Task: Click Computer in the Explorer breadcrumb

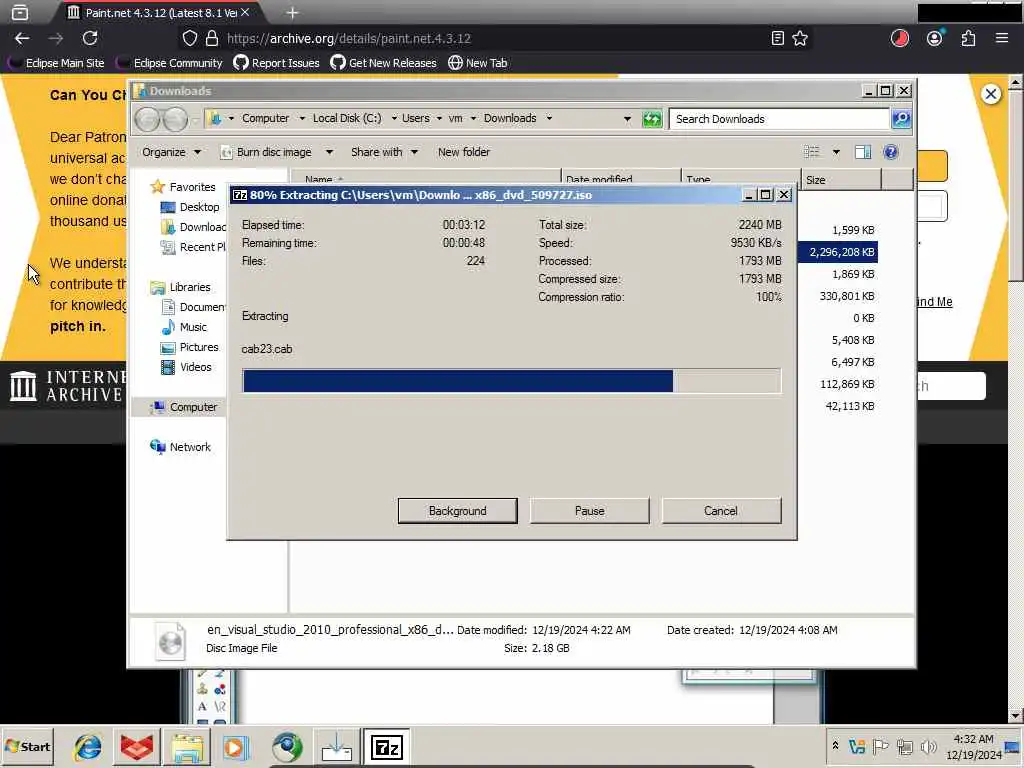Action: pyautogui.click(x=265, y=118)
